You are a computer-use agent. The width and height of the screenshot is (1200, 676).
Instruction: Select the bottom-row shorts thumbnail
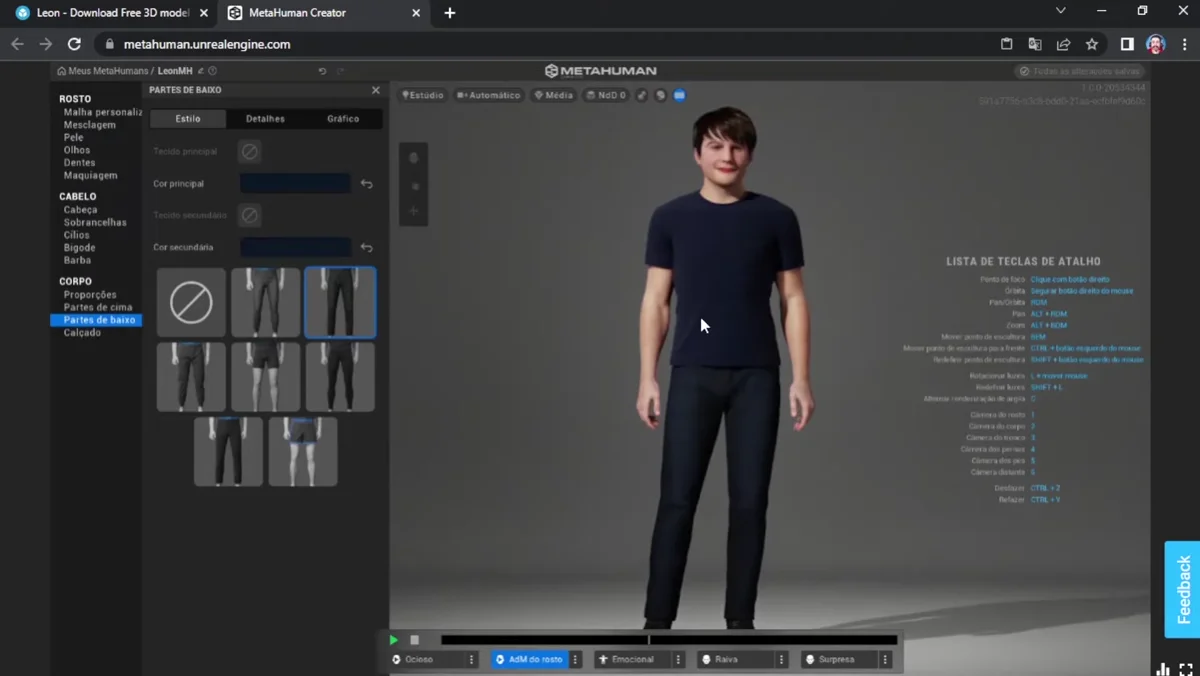coord(303,452)
